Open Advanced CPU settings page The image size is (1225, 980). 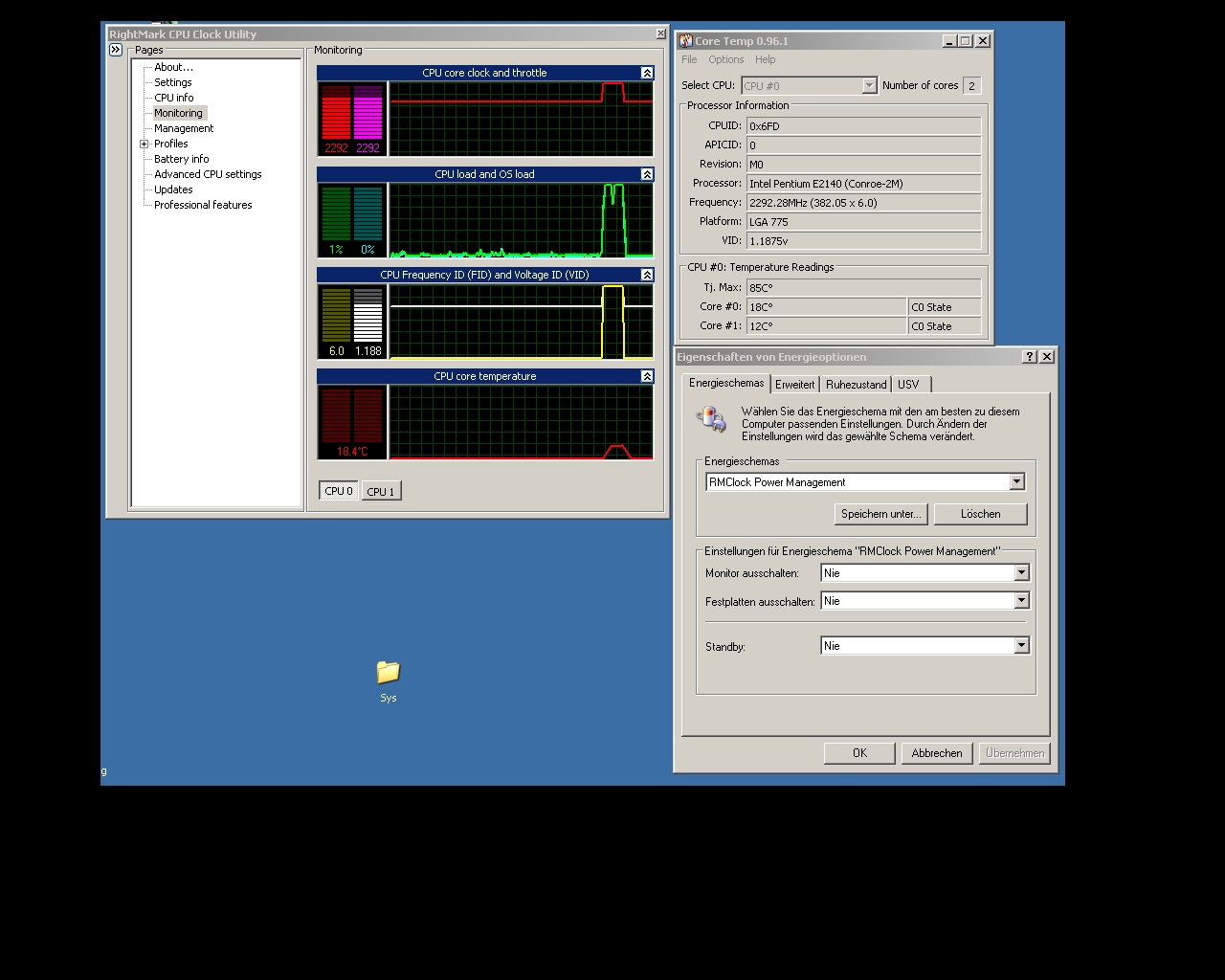pyautogui.click(x=208, y=174)
